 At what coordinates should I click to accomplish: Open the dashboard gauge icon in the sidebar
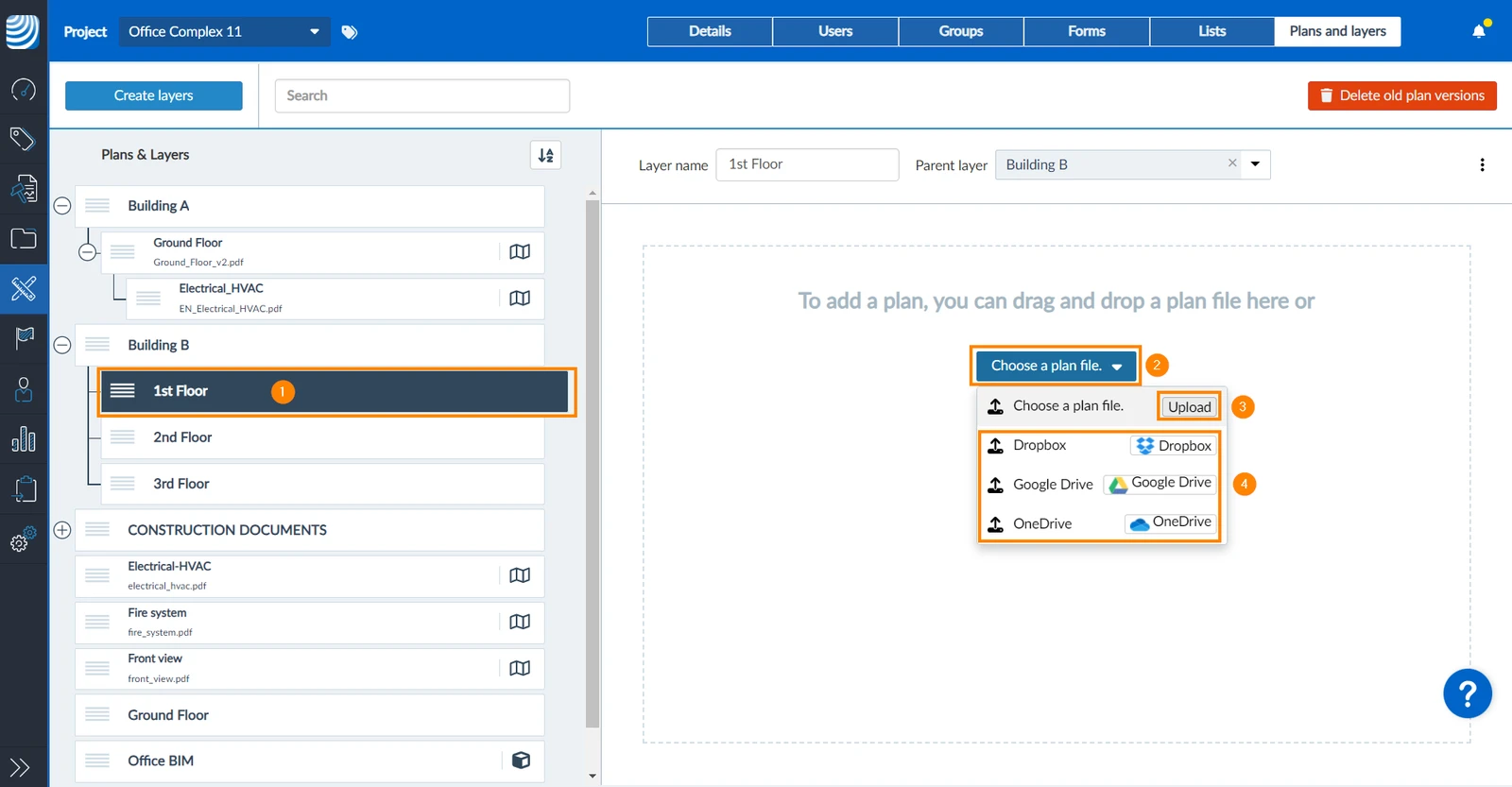pyautogui.click(x=24, y=90)
